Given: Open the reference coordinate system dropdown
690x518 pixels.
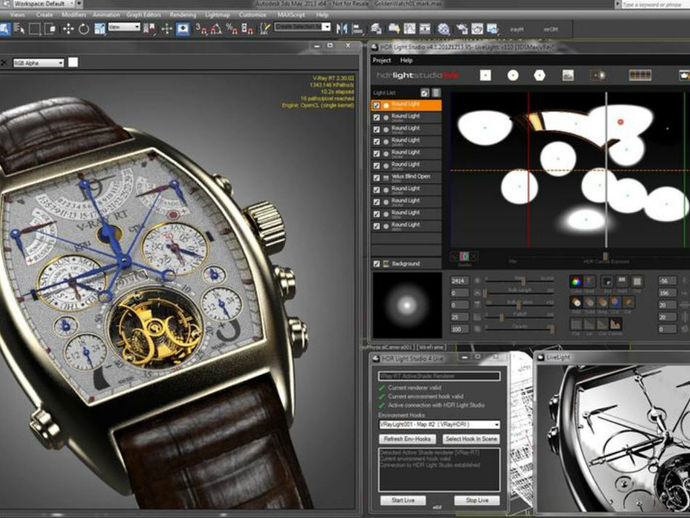Looking at the screenshot, I should tap(124, 27).
